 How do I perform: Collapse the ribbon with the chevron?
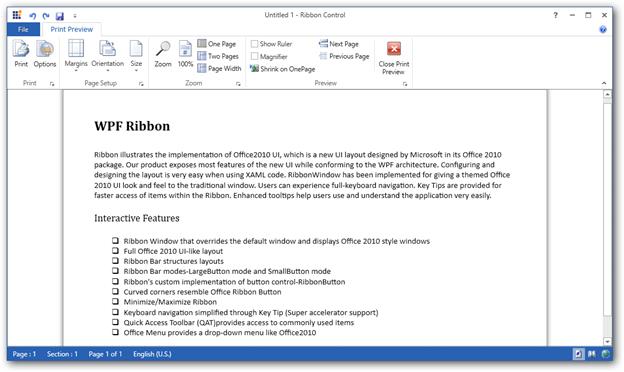604,83
